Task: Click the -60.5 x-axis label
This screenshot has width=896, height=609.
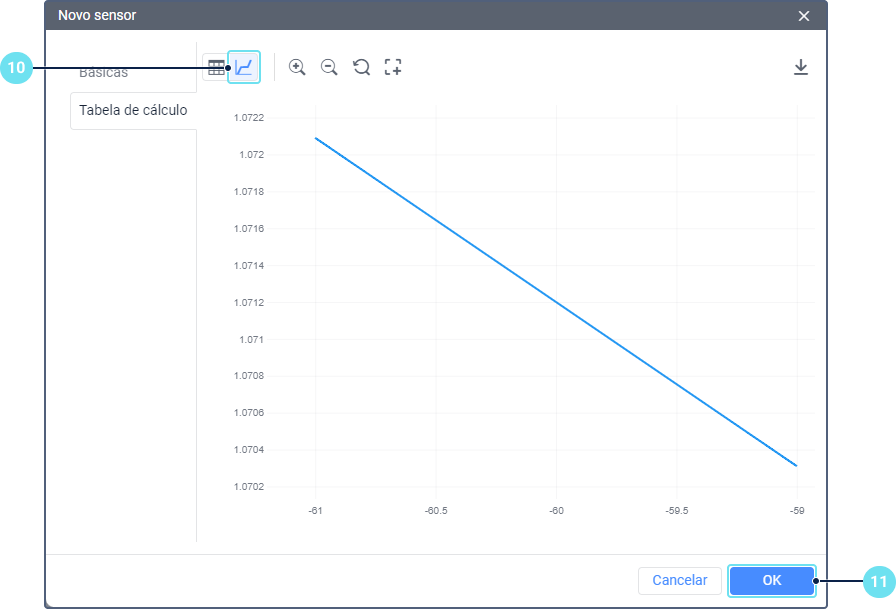Action: pyautogui.click(x=436, y=511)
